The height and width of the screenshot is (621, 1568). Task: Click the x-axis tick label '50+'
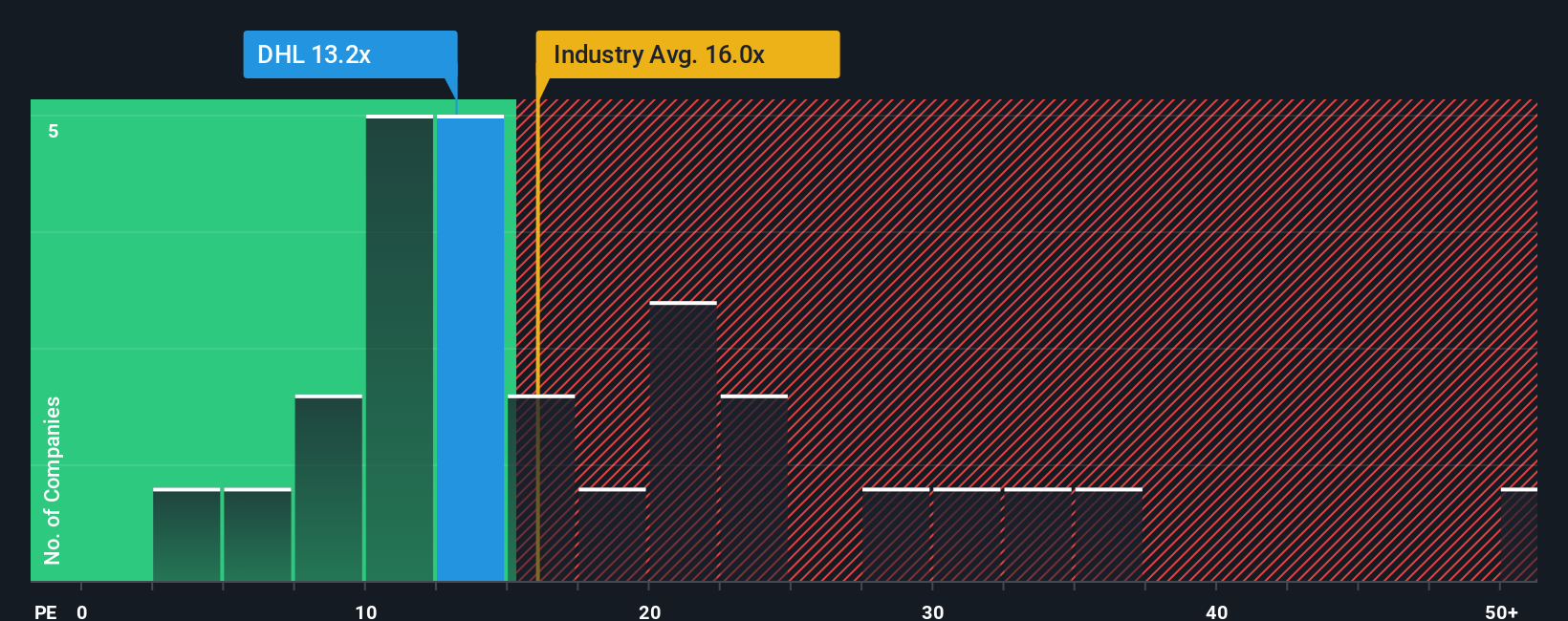coord(1501,611)
